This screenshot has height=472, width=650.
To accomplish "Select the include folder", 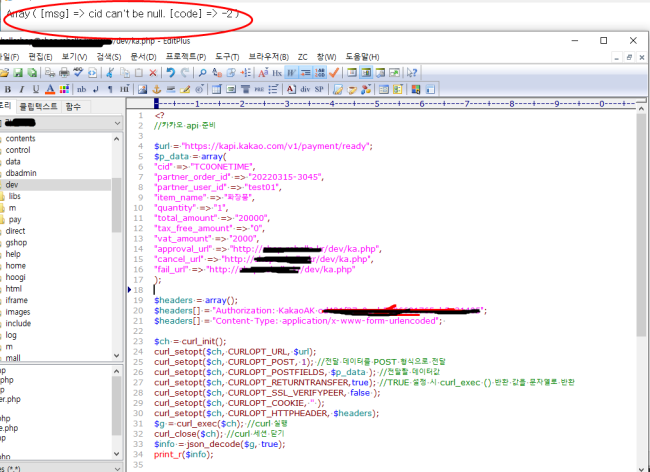I will coord(18,323).
